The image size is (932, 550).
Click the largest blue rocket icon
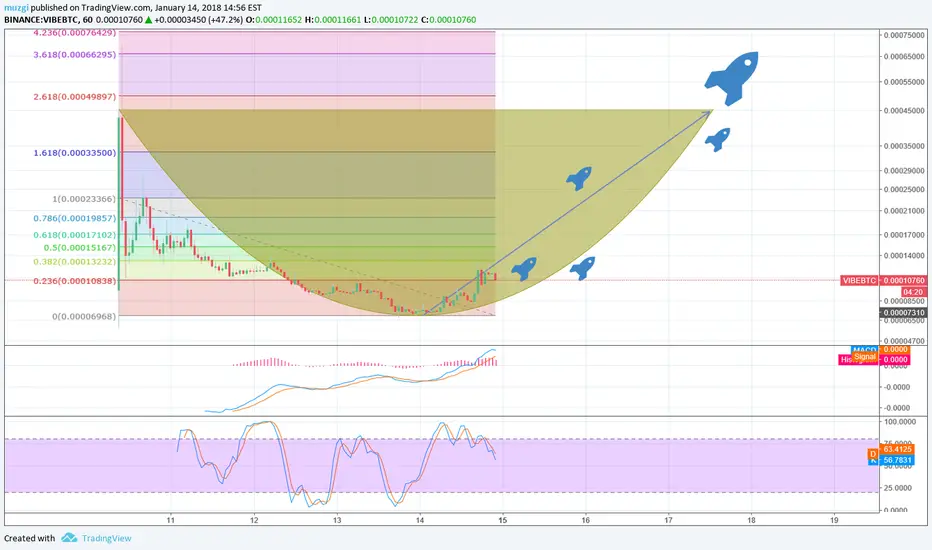click(732, 77)
